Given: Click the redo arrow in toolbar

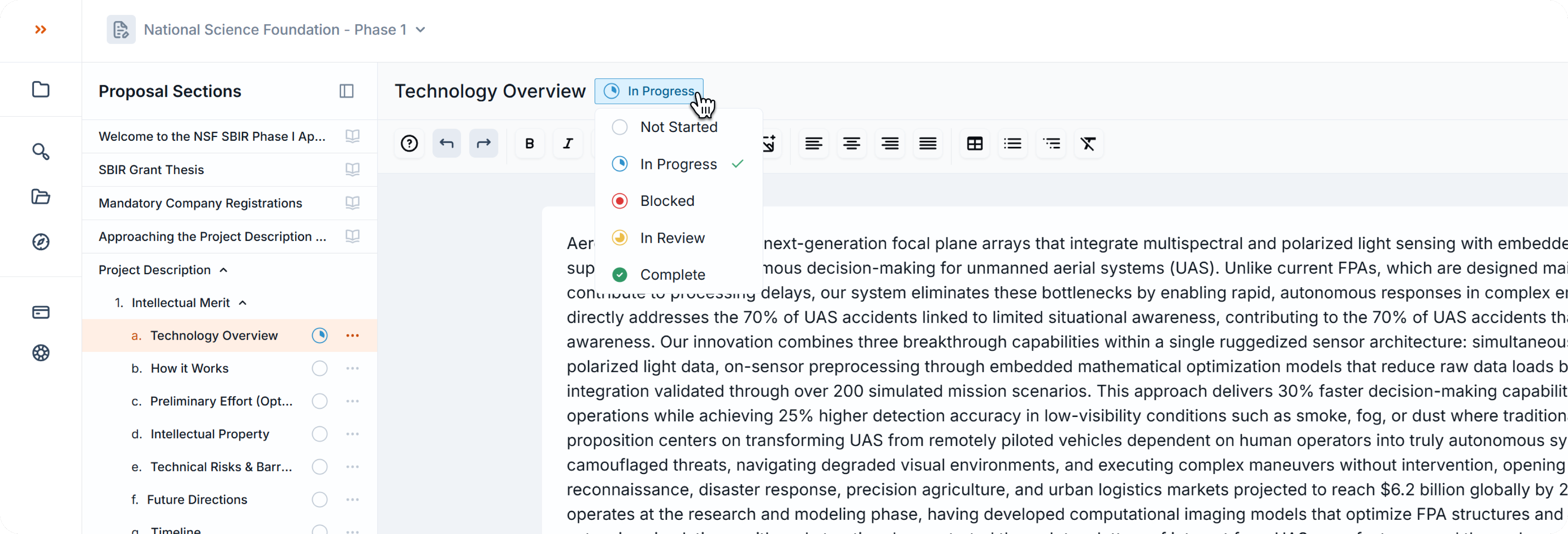Looking at the screenshot, I should [483, 143].
